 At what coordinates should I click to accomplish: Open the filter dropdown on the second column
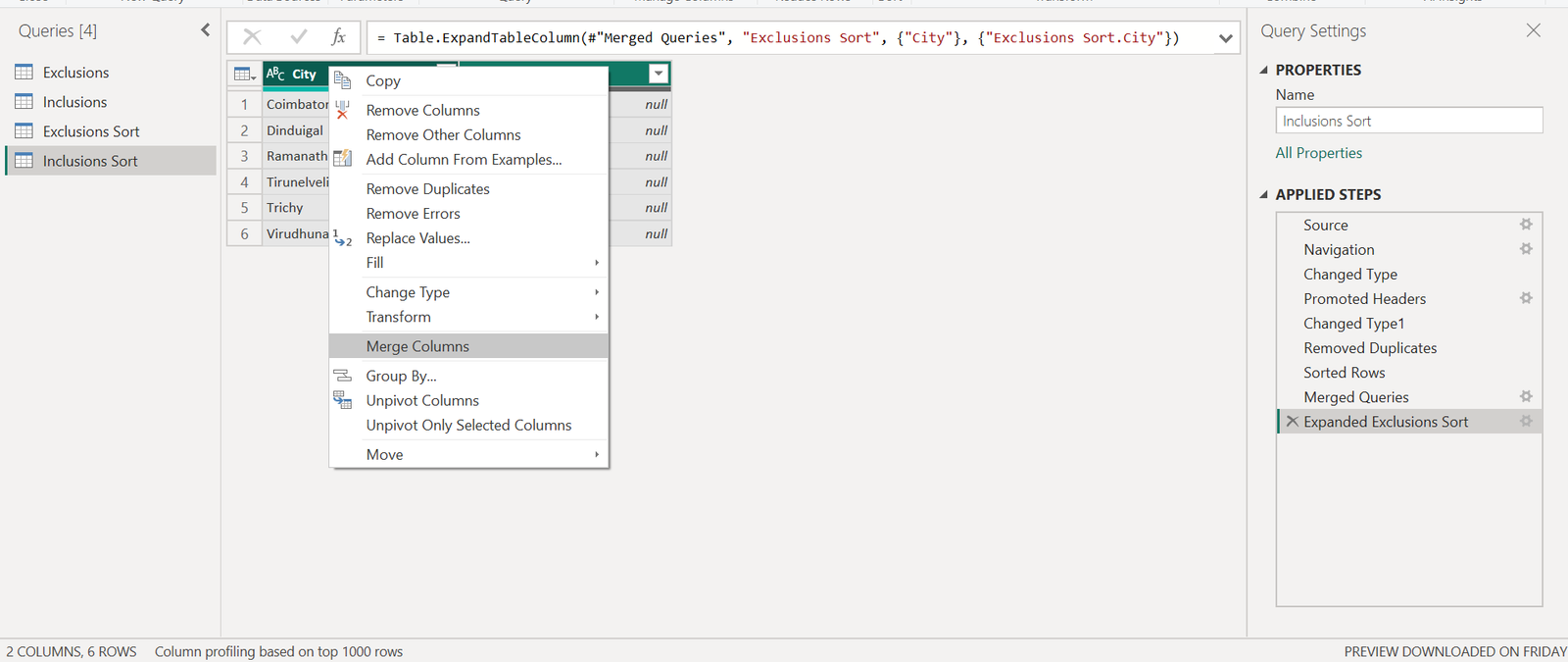click(x=659, y=74)
